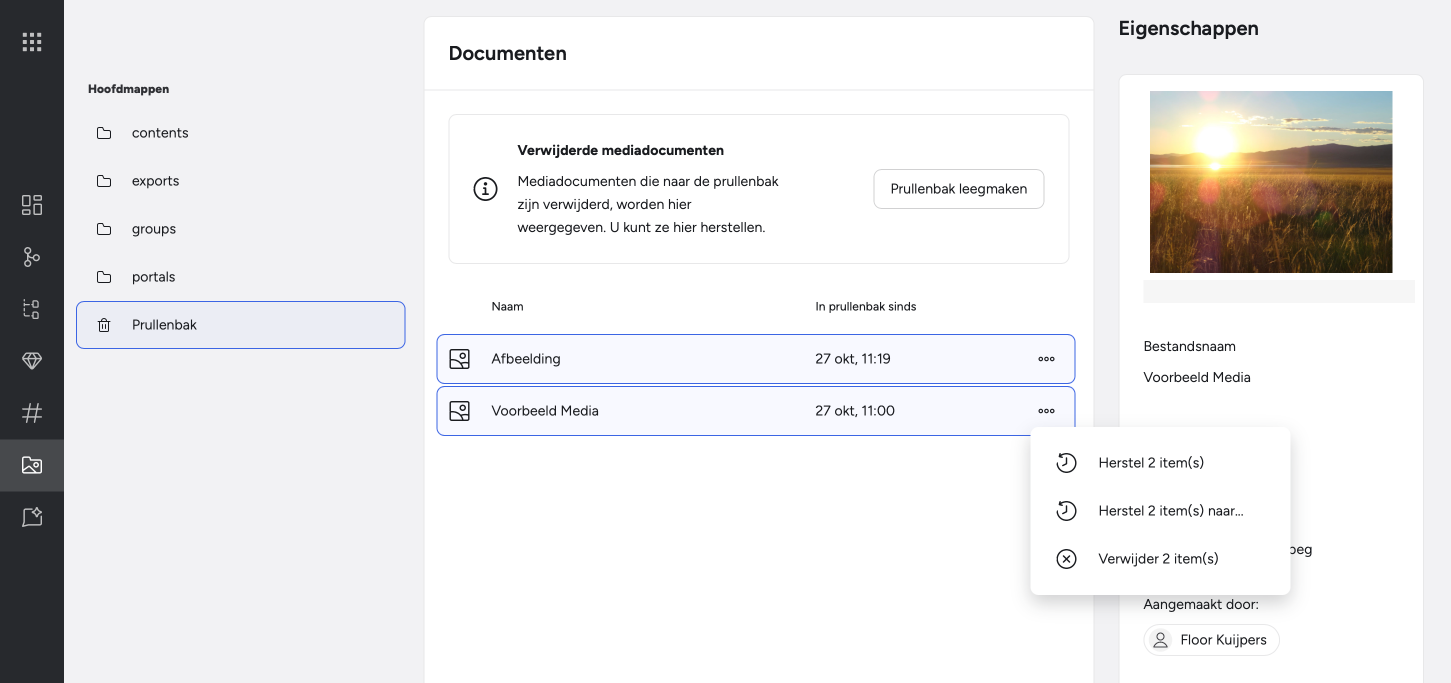The image size is (1451, 683).
Task: Select the media folder icon in sidebar
Action: (x=32, y=465)
